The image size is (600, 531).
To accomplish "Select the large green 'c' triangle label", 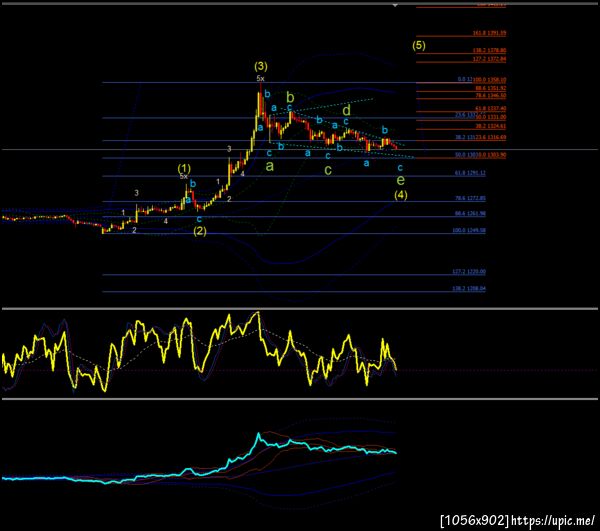I will point(328,169).
